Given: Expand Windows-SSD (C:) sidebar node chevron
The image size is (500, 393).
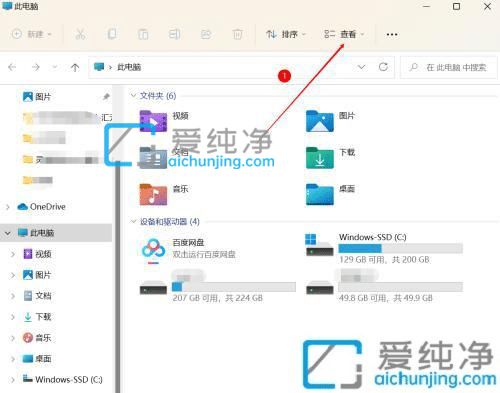Looking at the screenshot, I should pos(13,380).
